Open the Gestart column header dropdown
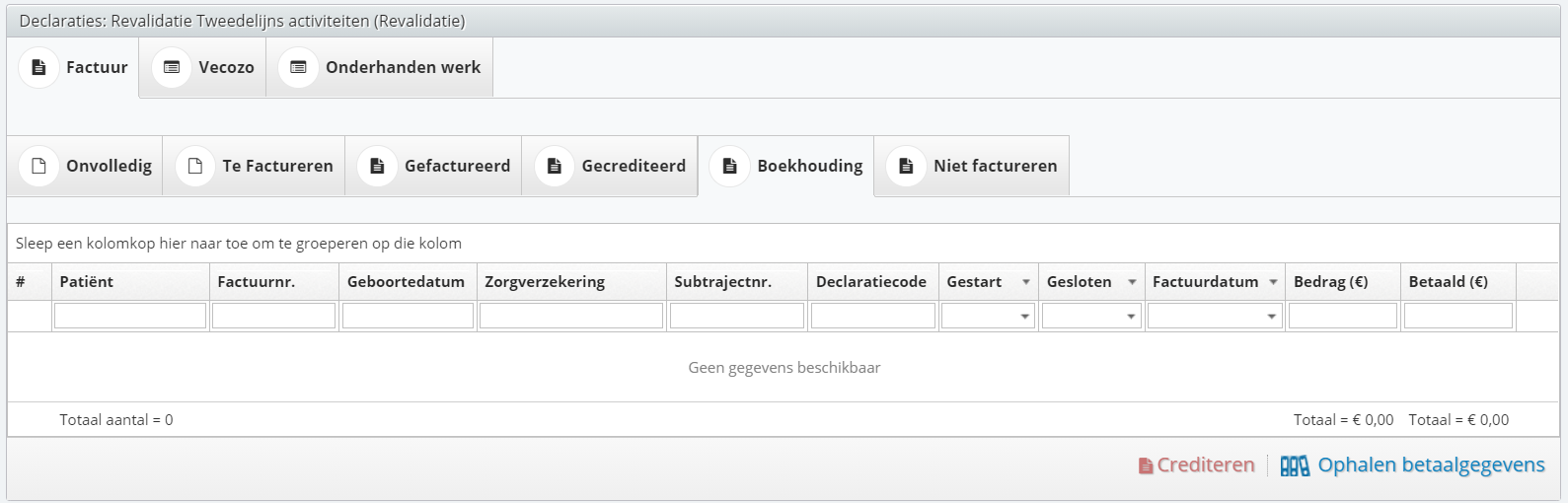This screenshot has height=503, width=1568. (1026, 282)
